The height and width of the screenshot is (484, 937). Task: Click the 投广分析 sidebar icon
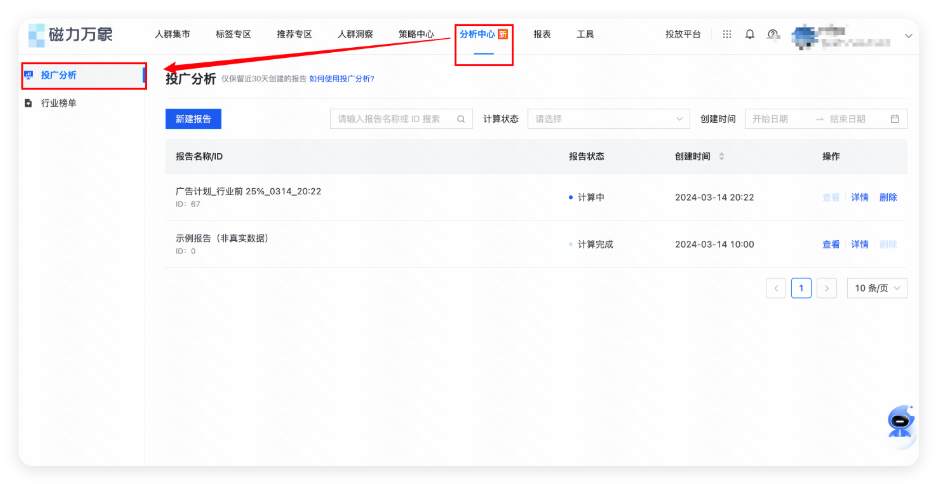29,75
